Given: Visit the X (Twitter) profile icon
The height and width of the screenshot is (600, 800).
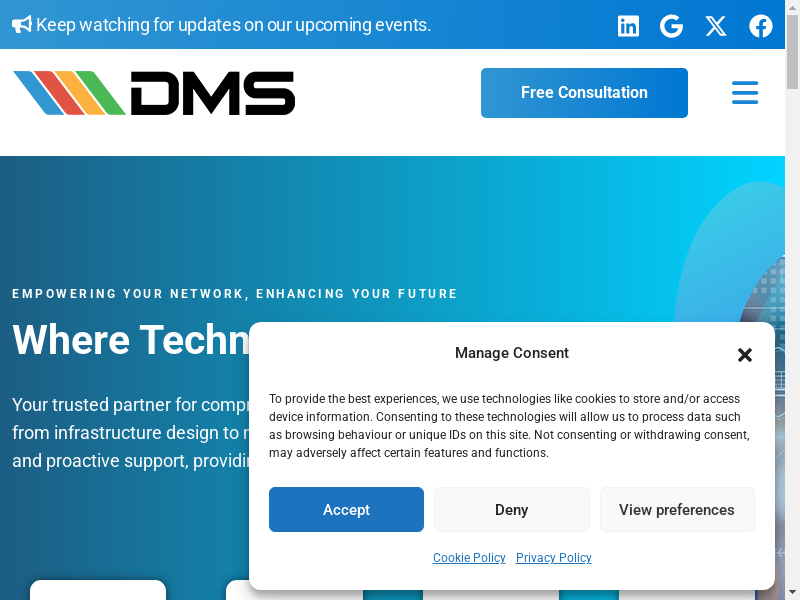Looking at the screenshot, I should (x=716, y=26).
